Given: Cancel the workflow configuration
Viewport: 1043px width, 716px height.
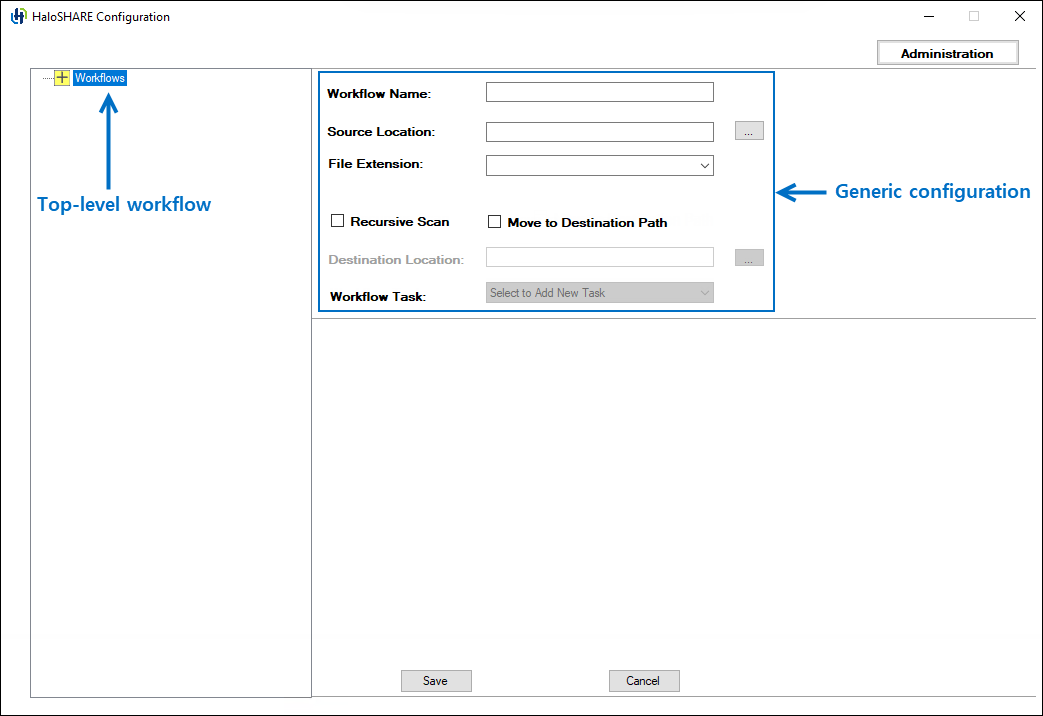Looking at the screenshot, I should [x=644, y=680].
